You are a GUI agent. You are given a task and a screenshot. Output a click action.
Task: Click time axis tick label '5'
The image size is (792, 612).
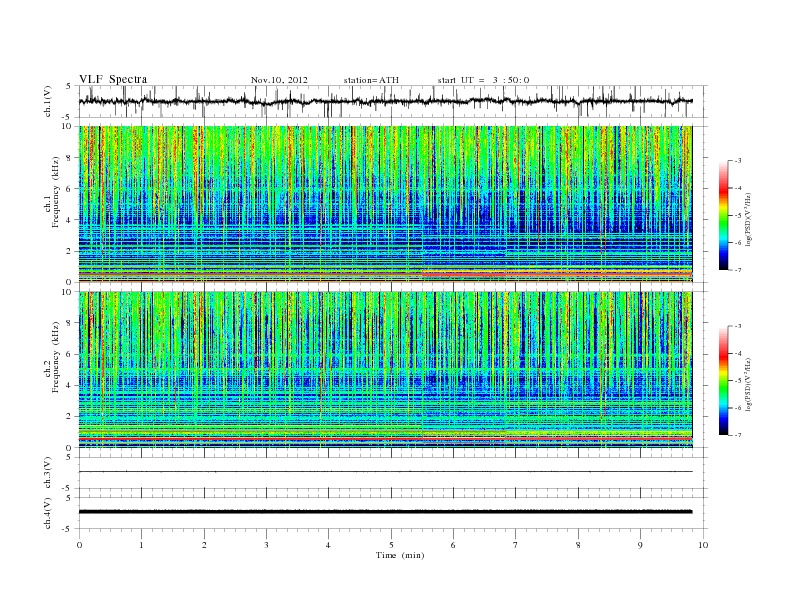tap(391, 545)
